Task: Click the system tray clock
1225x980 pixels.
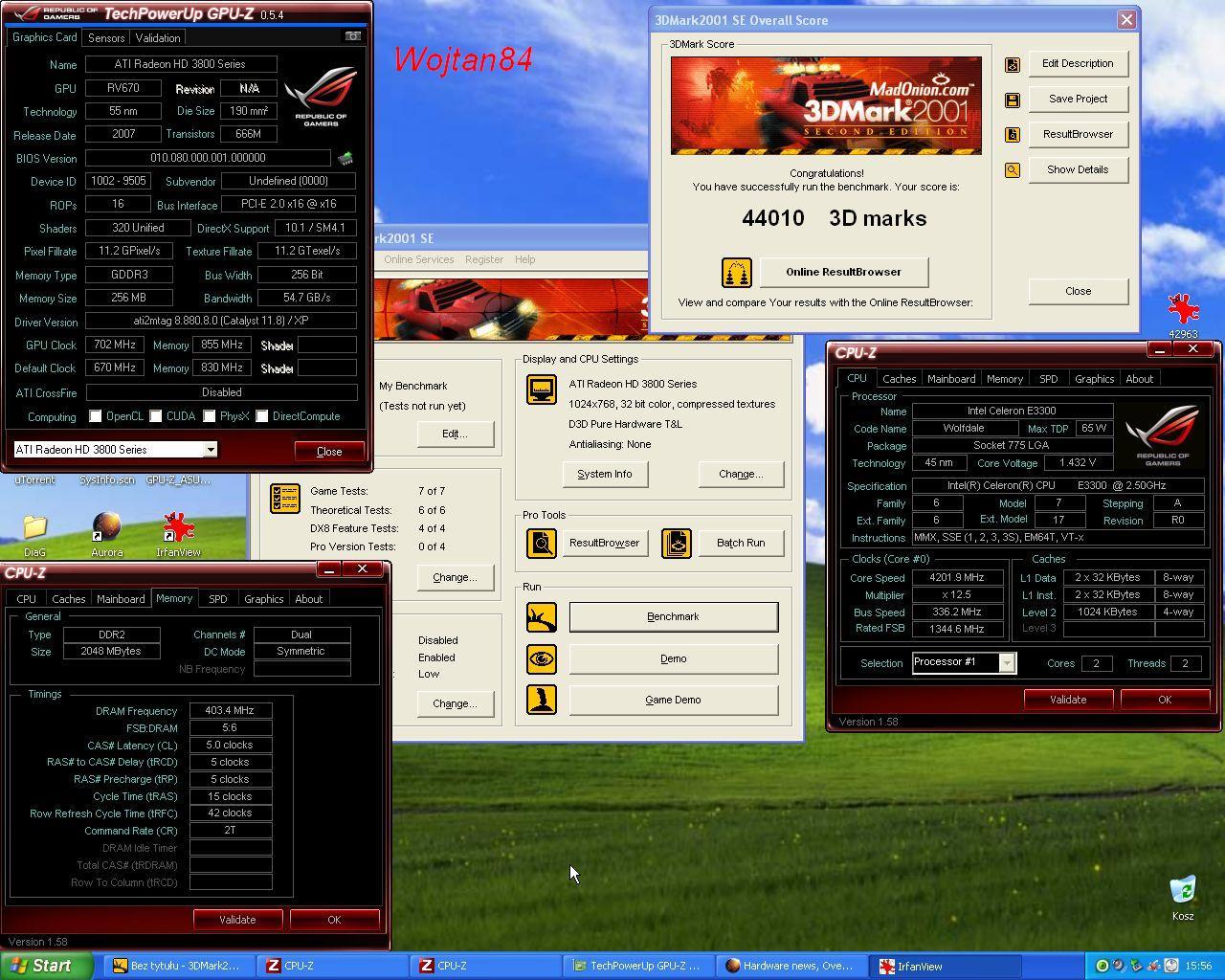Action: tap(1198, 967)
